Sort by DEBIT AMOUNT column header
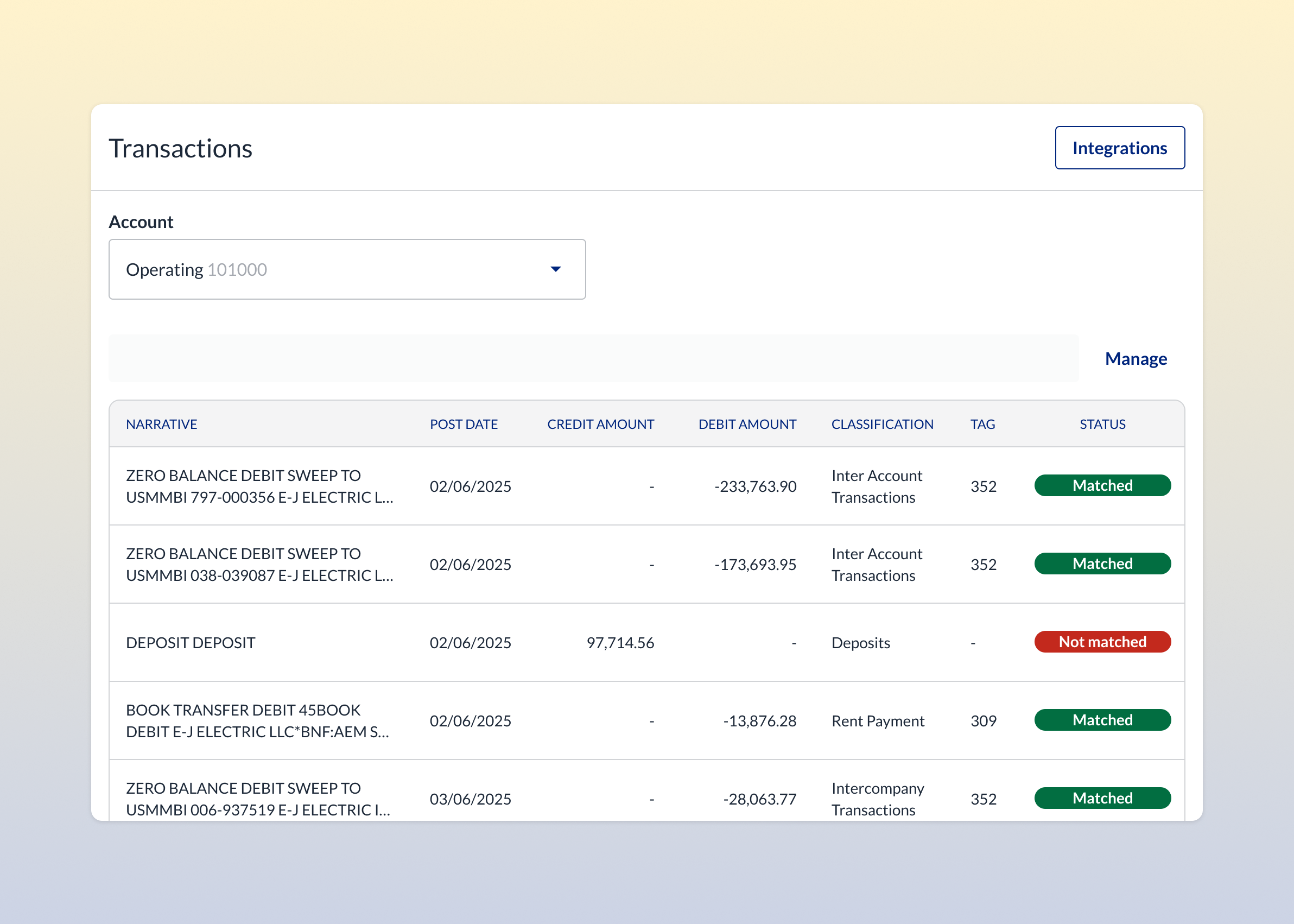 (747, 424)
